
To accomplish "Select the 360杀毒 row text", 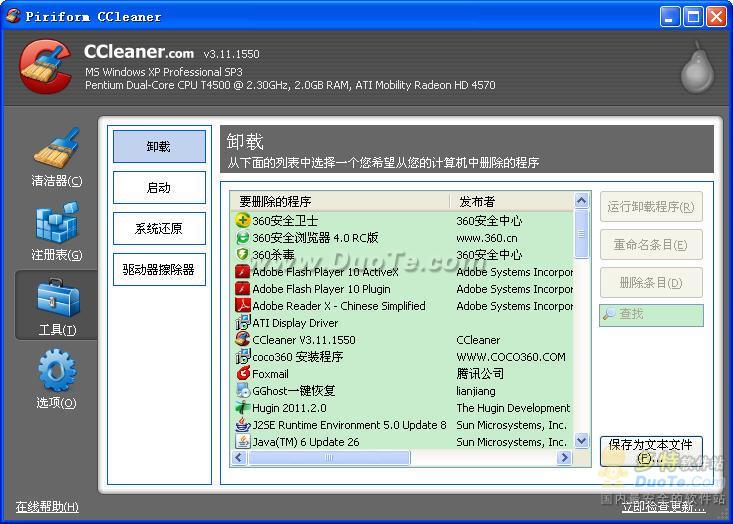I will (x=273, y=255).
